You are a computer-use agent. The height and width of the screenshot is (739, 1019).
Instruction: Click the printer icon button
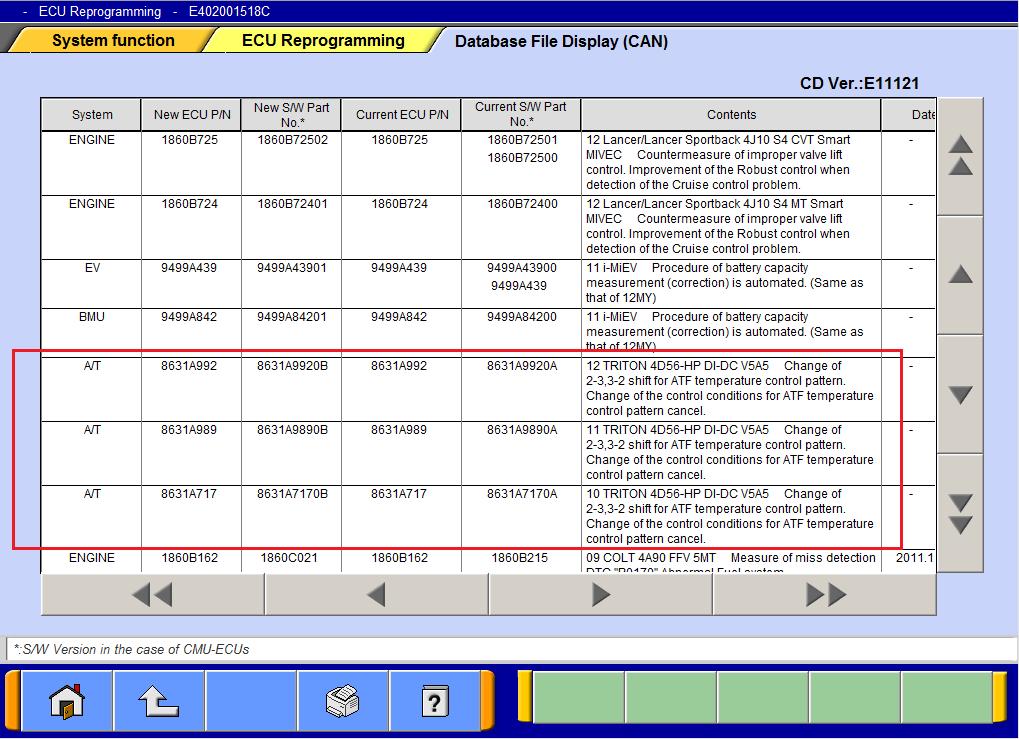click(343, 702)
